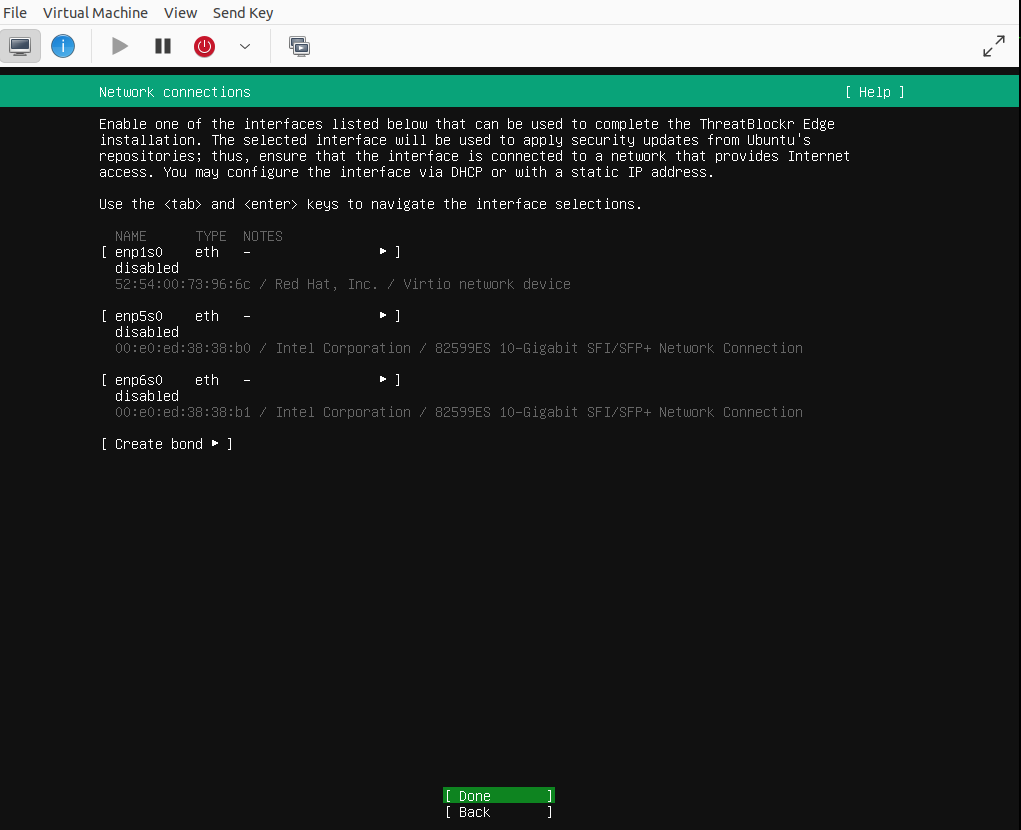Expand the enp1s0 interface arrow
The height and width of the screenshot is (830, 1021).
[383, 251]
